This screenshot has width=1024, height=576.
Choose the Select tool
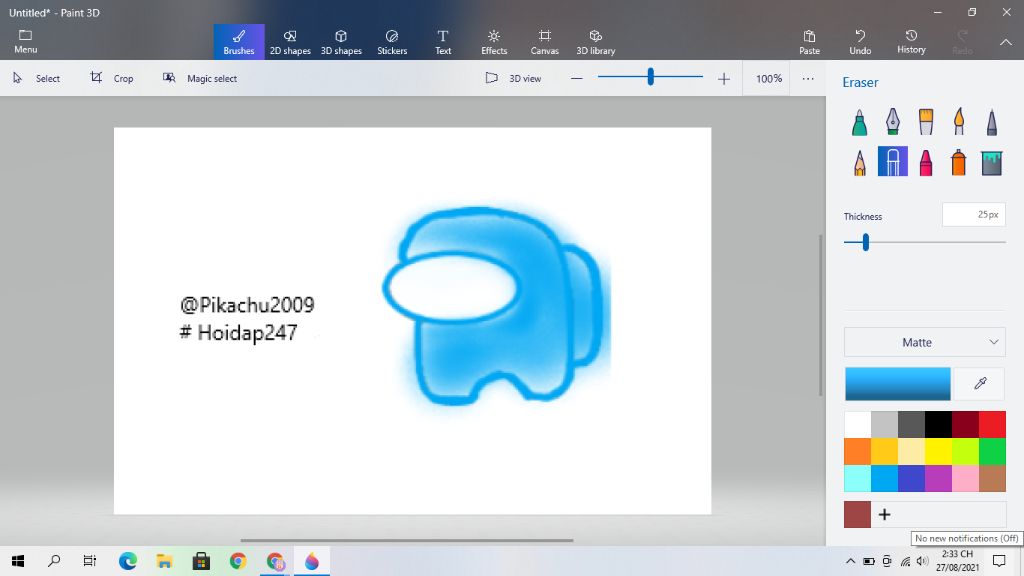37,78
